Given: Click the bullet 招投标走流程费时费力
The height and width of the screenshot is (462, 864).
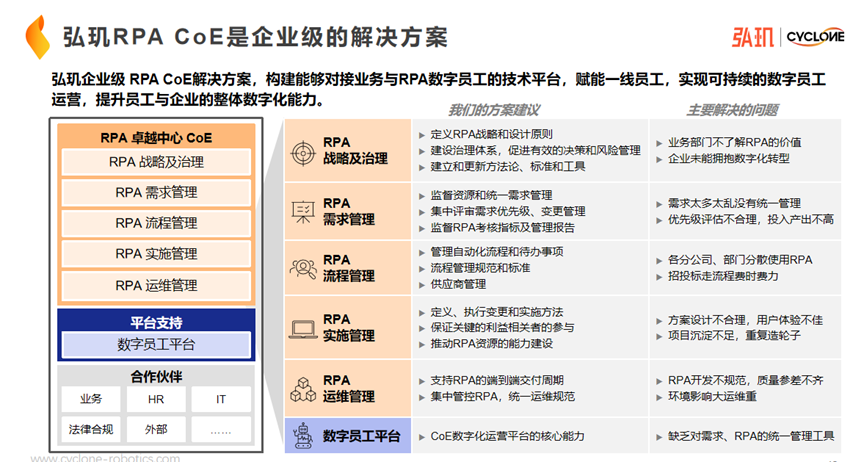Looking at the screenshot, I should [723, 276].
